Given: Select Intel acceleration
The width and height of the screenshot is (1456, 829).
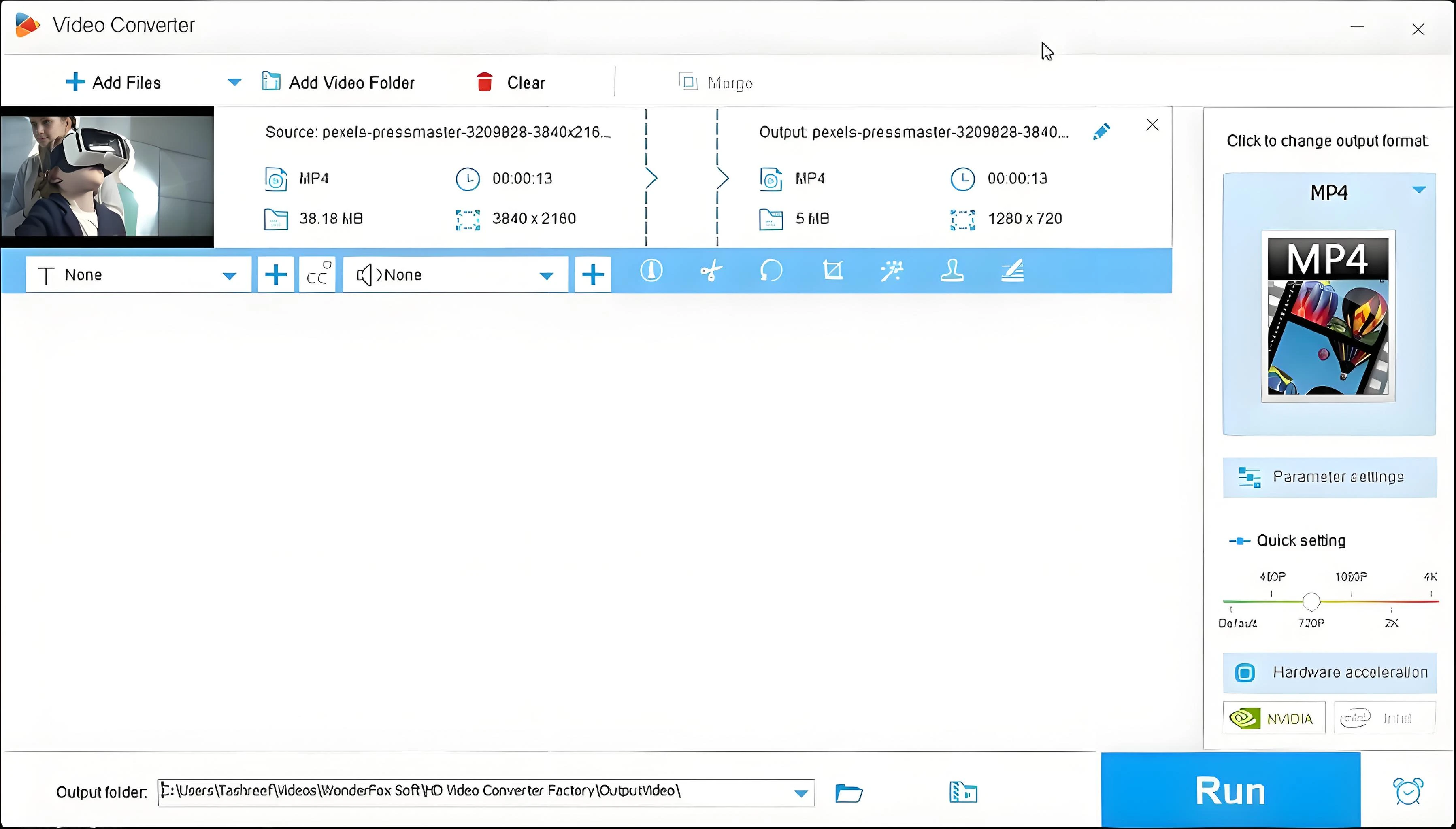Looking at the screenshot, I should [1384, 718].
